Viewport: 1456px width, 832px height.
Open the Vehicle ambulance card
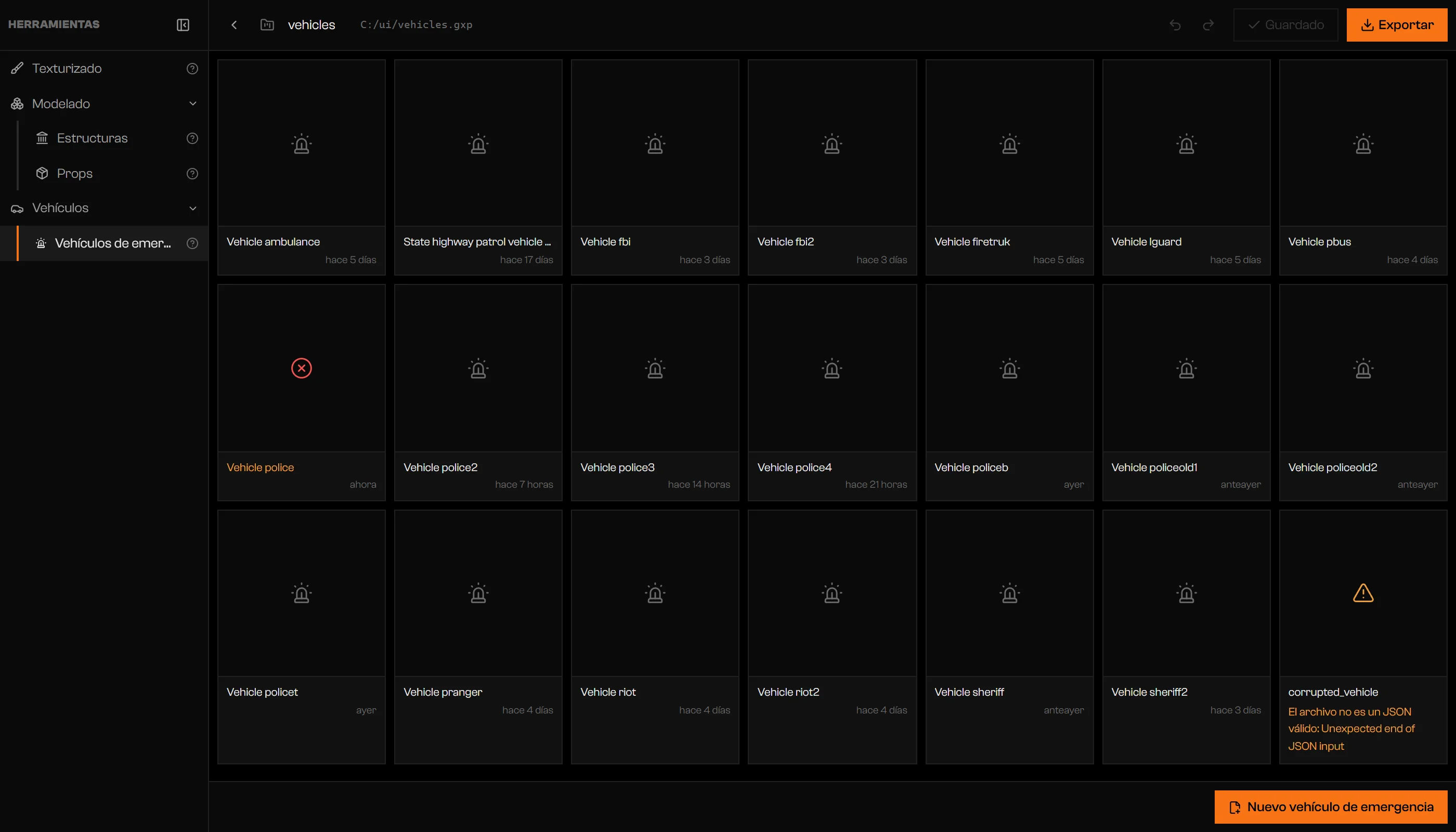click(x=302, y=167)
